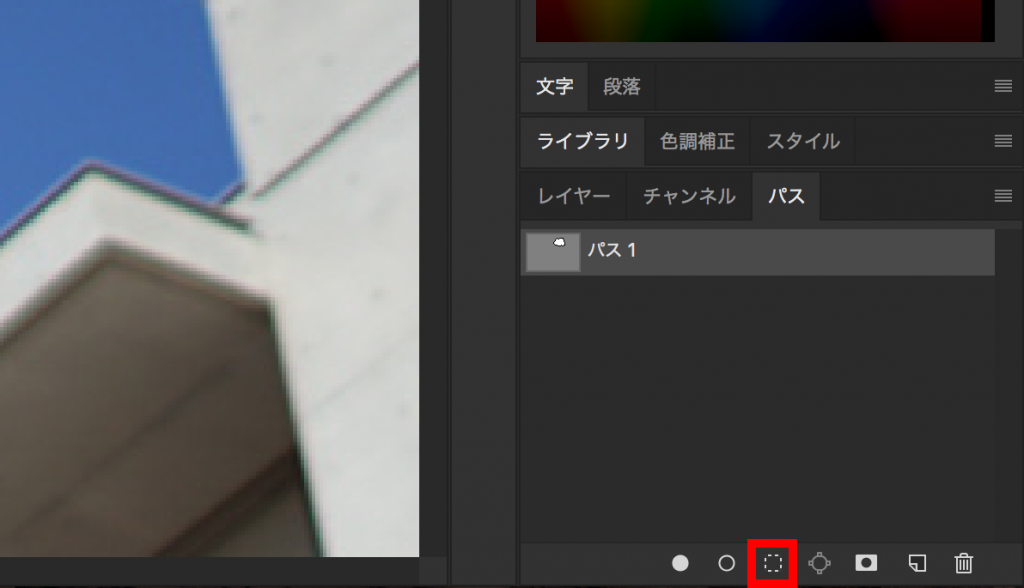
Task: Pick a color from the color spectrum
Action: (x=765, y=21)
